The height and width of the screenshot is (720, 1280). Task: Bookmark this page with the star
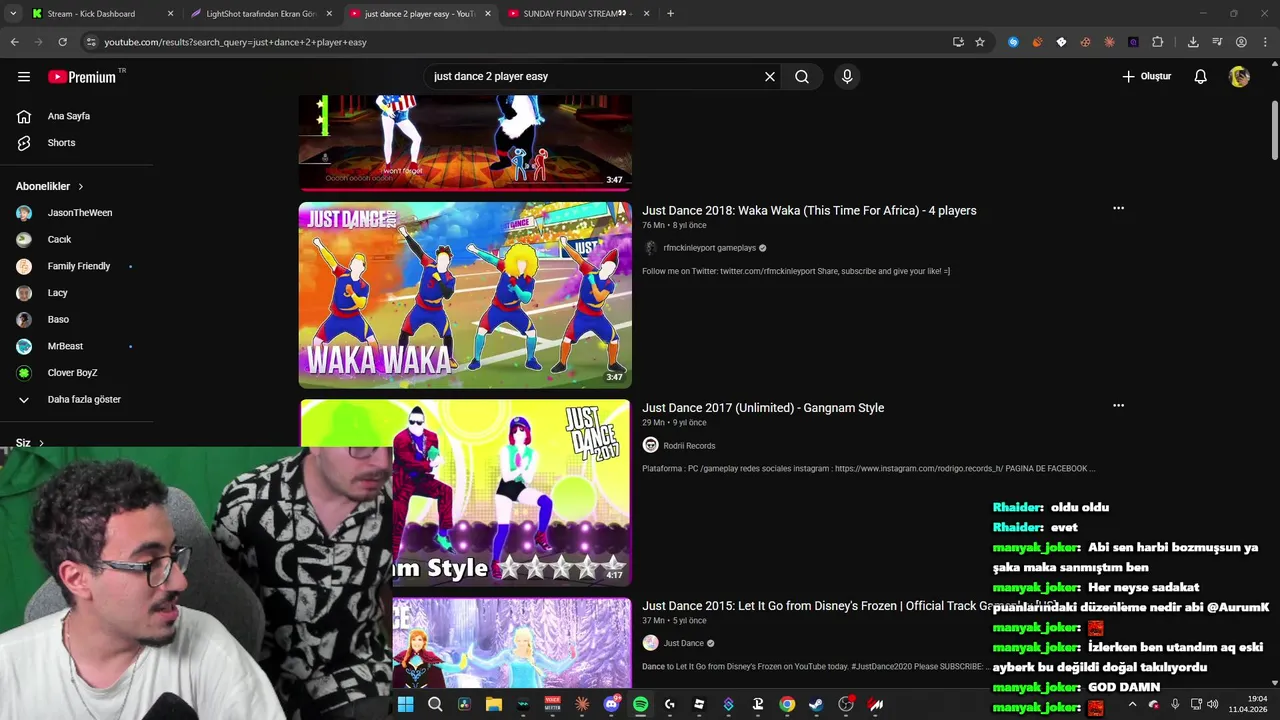tap(980, 42)
